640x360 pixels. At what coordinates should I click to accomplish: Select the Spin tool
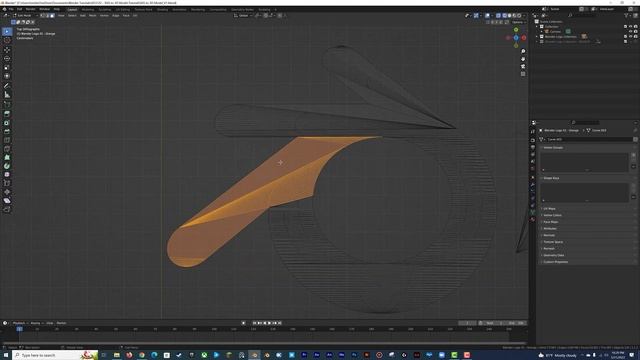[x=7, y=166]
